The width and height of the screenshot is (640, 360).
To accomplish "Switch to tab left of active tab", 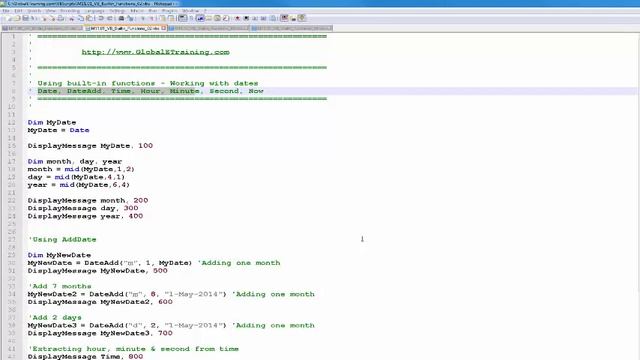I will click(42, 28).
